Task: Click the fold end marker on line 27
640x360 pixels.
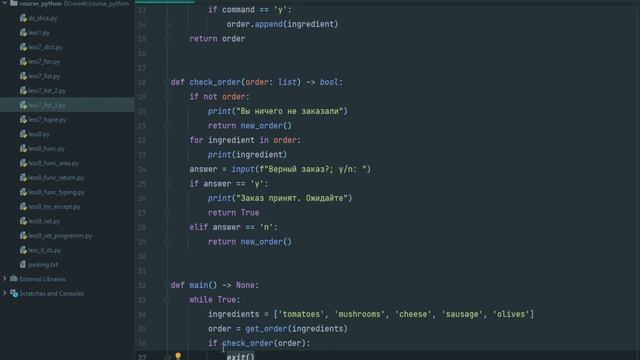Action: click(167, 213)
